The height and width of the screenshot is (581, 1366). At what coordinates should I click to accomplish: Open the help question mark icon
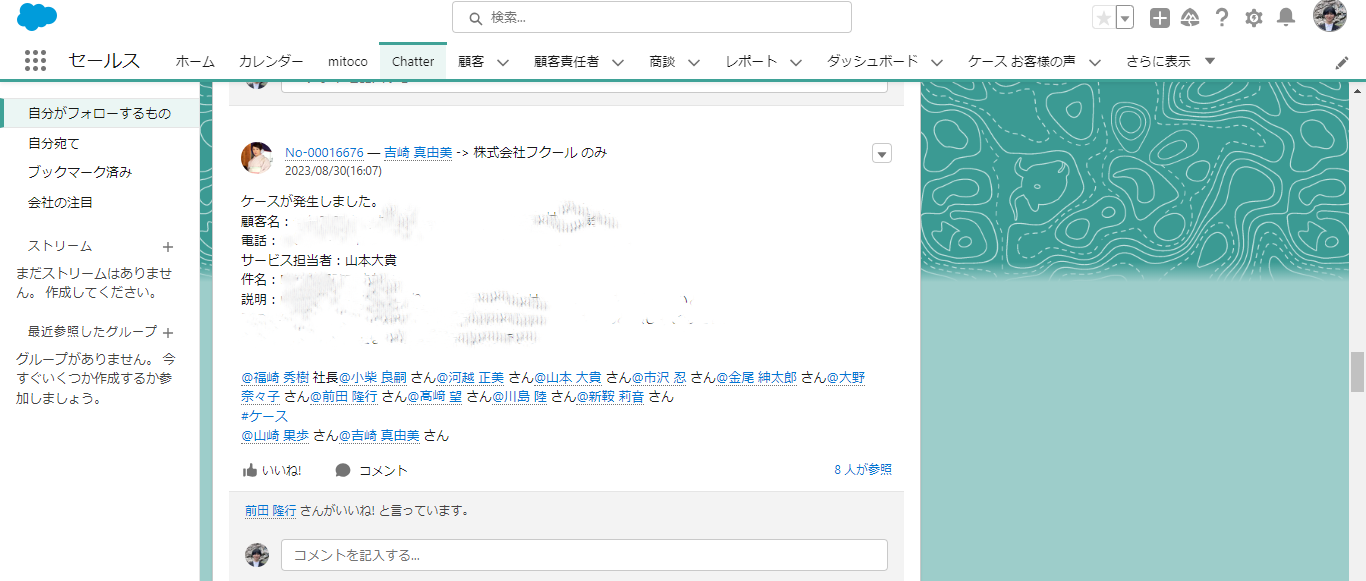[x=1222, y=18]
